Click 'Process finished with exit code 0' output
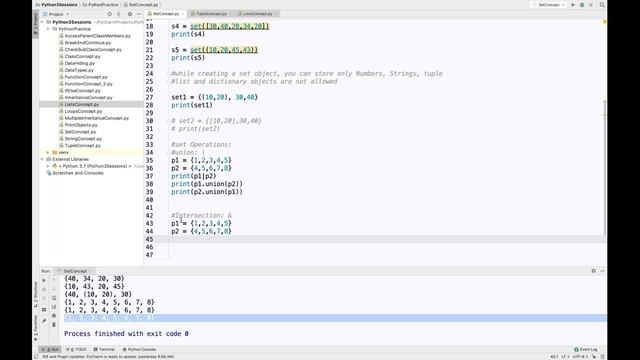The height and width of the screenshot is (360, 640). [x=126, y=334]
